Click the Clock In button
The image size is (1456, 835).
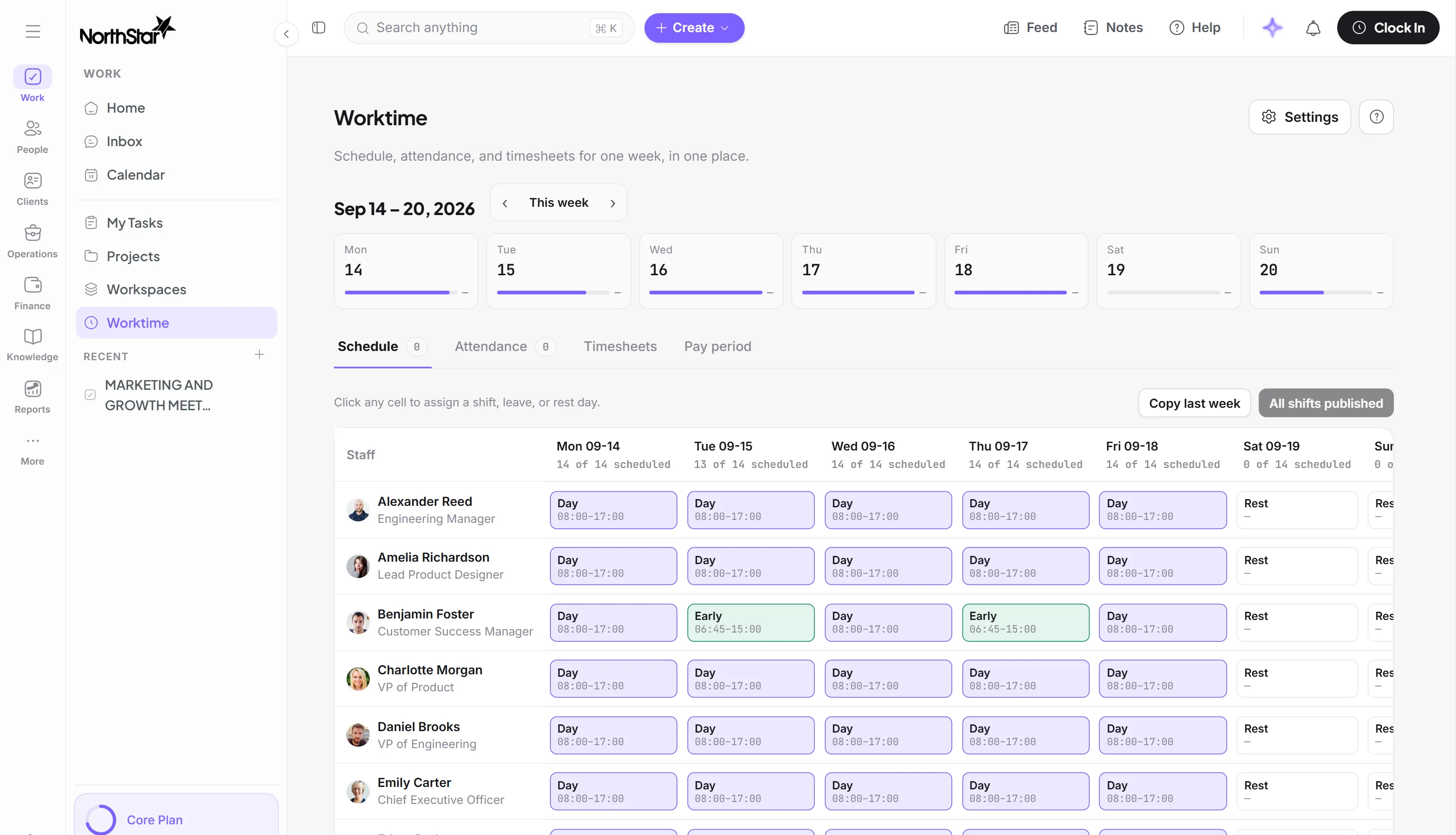[x=1388, y=28]
